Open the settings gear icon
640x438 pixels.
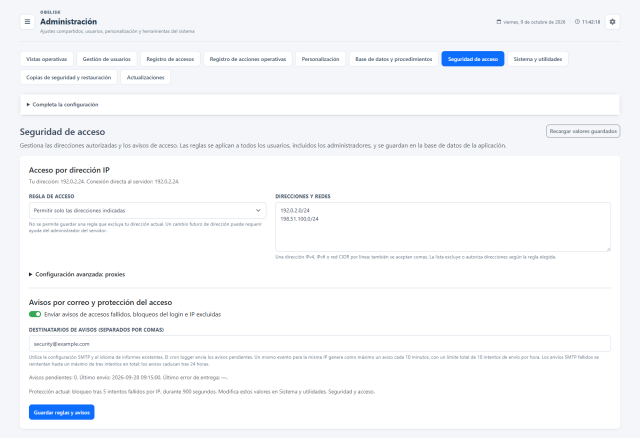(x=612, y=22)
